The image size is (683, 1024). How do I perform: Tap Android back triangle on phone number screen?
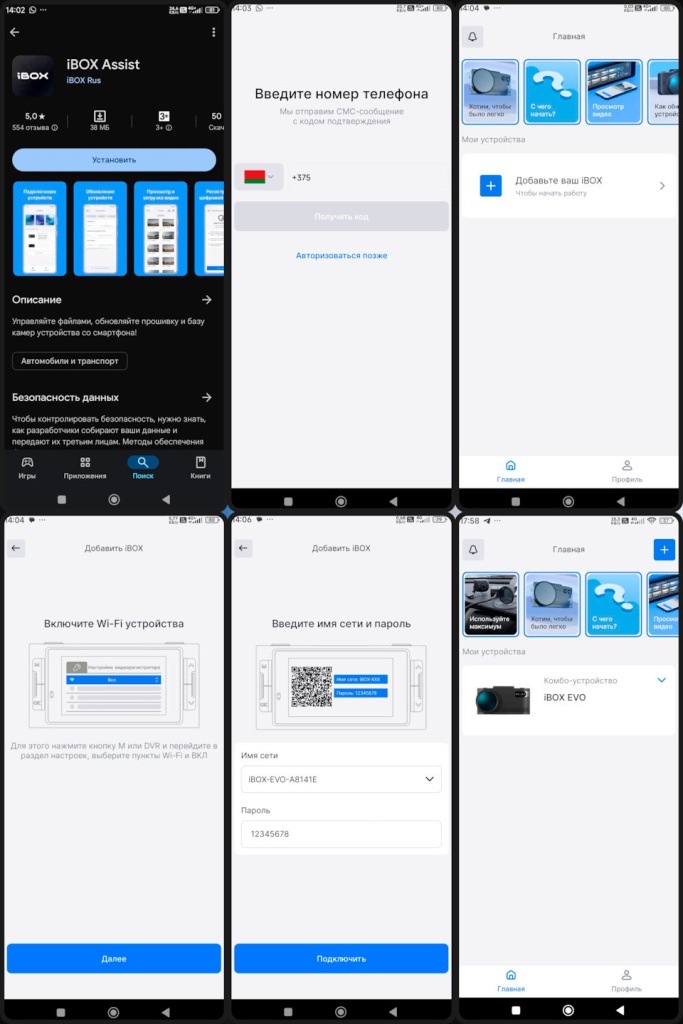(393, 502)
